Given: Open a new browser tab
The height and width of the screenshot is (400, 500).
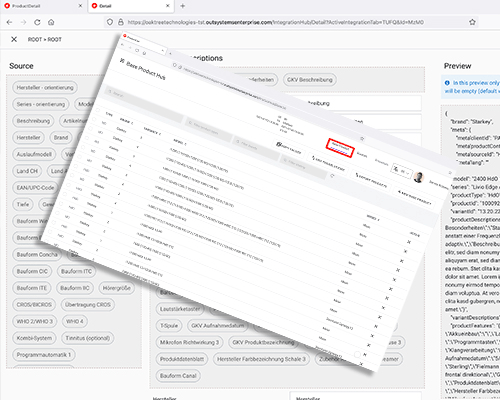Looking at the screenshot, I should [183, 6].
